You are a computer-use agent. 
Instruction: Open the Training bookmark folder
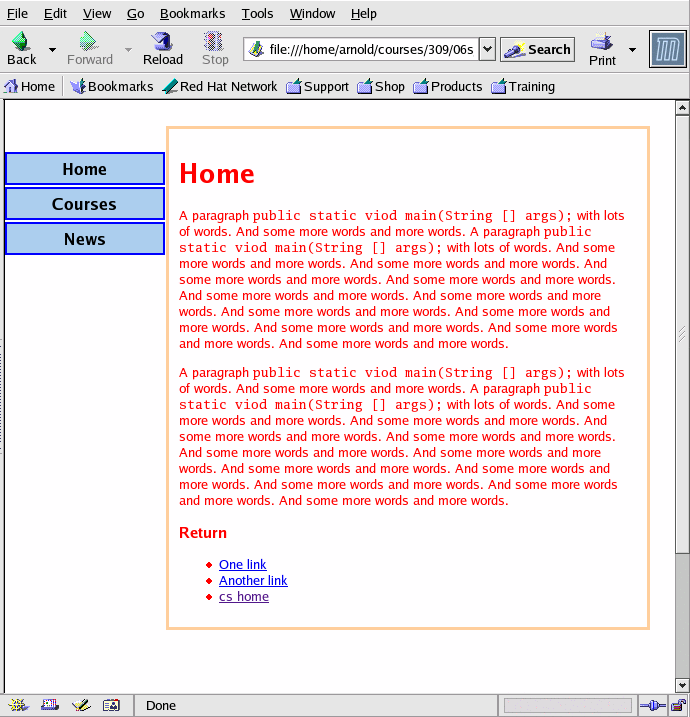523,86
